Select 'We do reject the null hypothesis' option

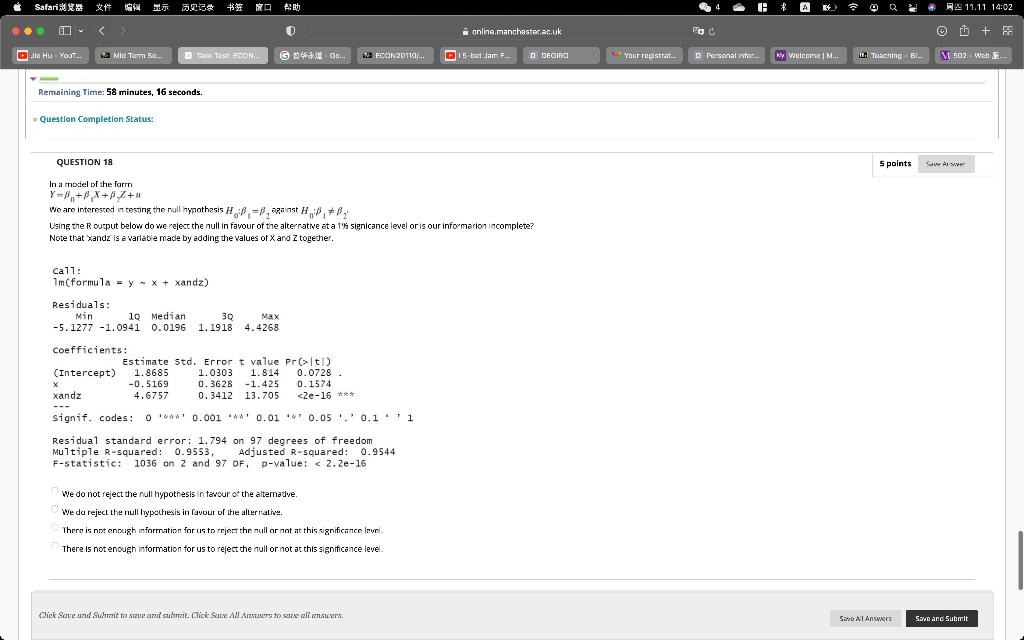coord(55,509)
